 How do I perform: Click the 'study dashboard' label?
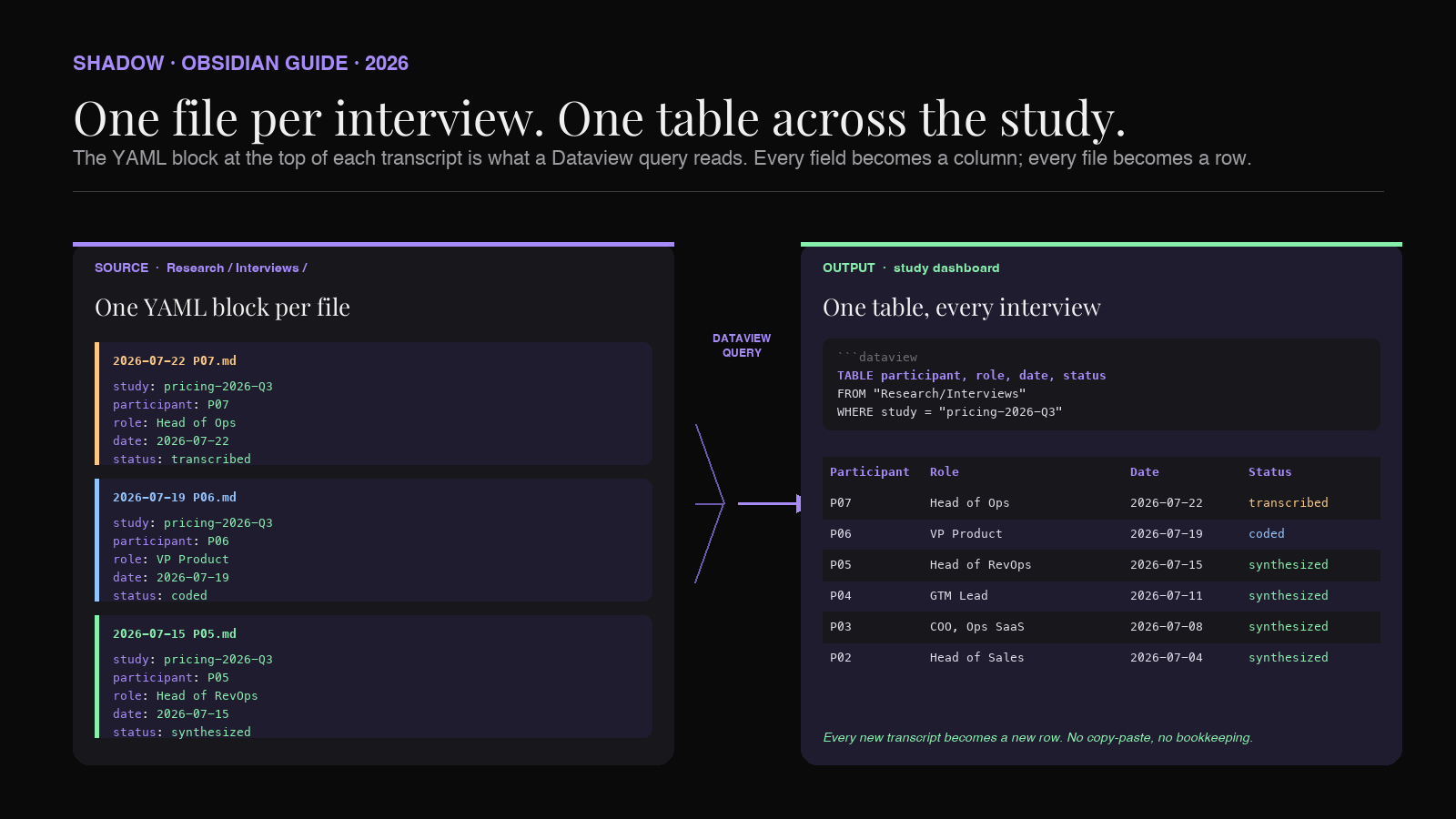[946, 268]
